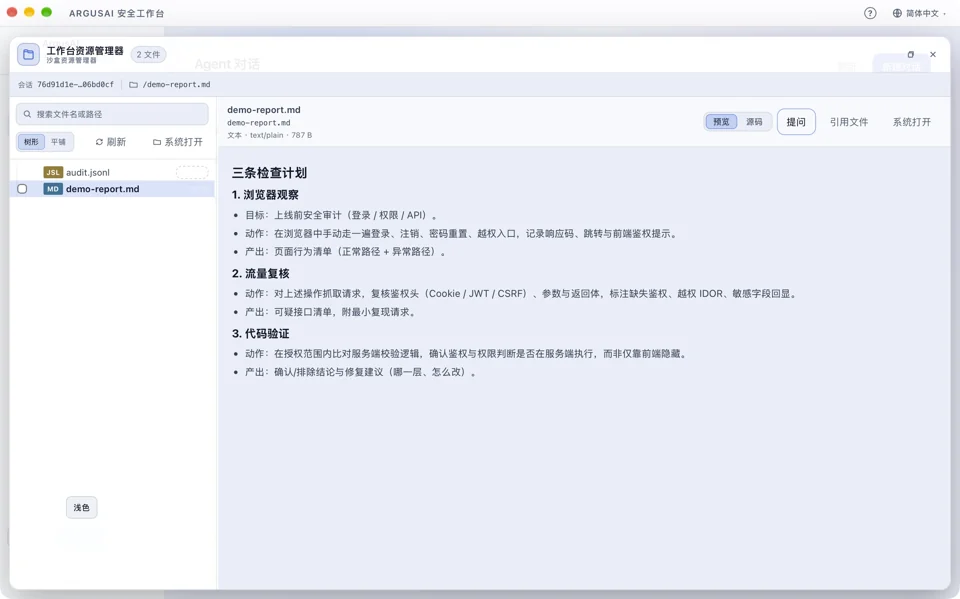
Task: Switch to 树形 tree view
Action: (x=31, y=142)
